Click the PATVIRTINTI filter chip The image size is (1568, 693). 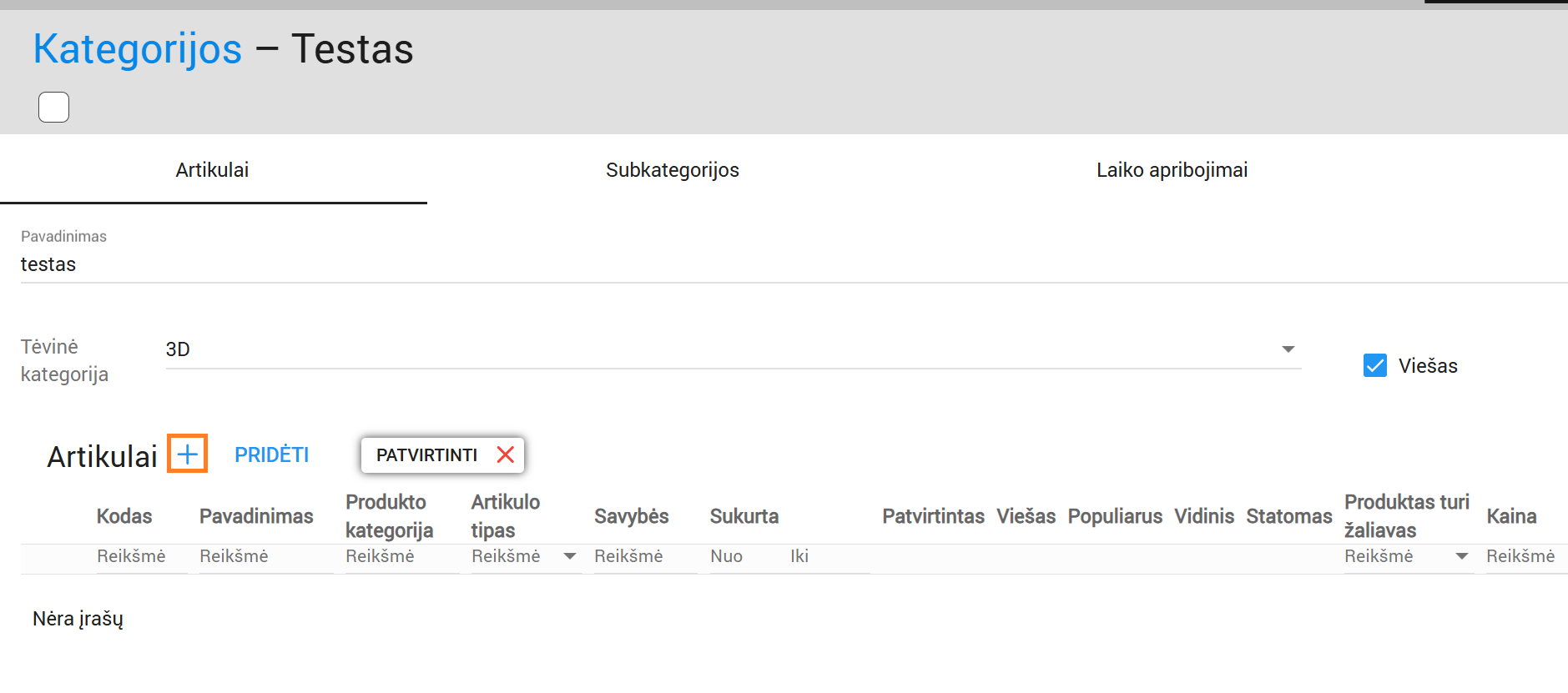click(426, 454)
